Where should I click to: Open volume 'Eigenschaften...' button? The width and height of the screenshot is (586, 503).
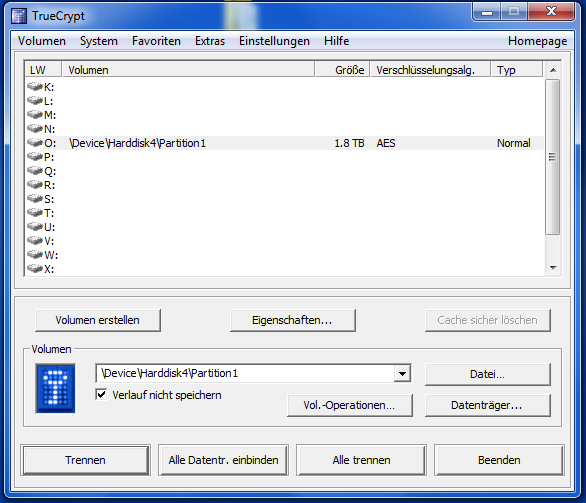[x=292, y=320]
